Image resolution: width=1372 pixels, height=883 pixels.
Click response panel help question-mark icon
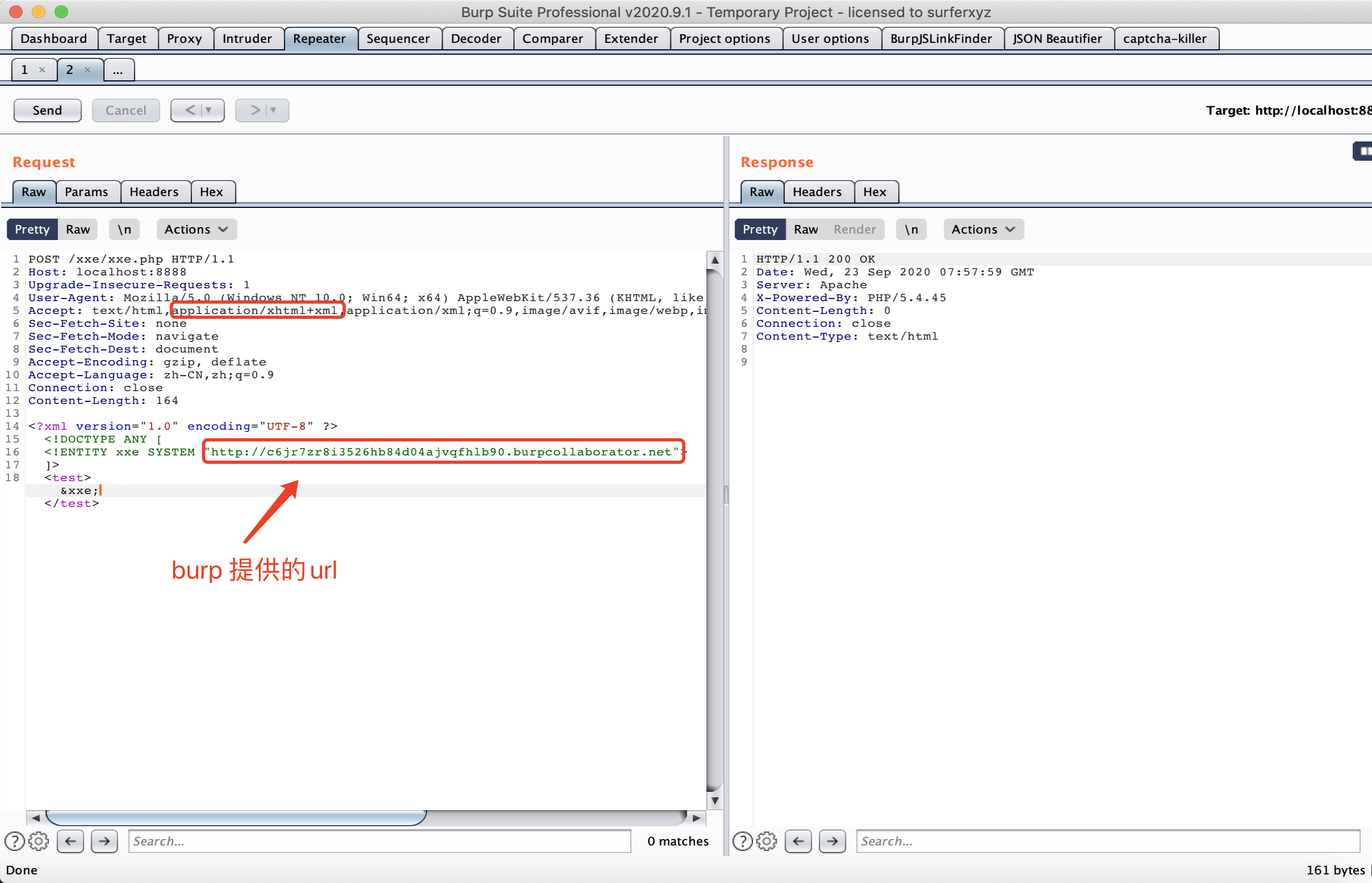(x=742, y=841)
